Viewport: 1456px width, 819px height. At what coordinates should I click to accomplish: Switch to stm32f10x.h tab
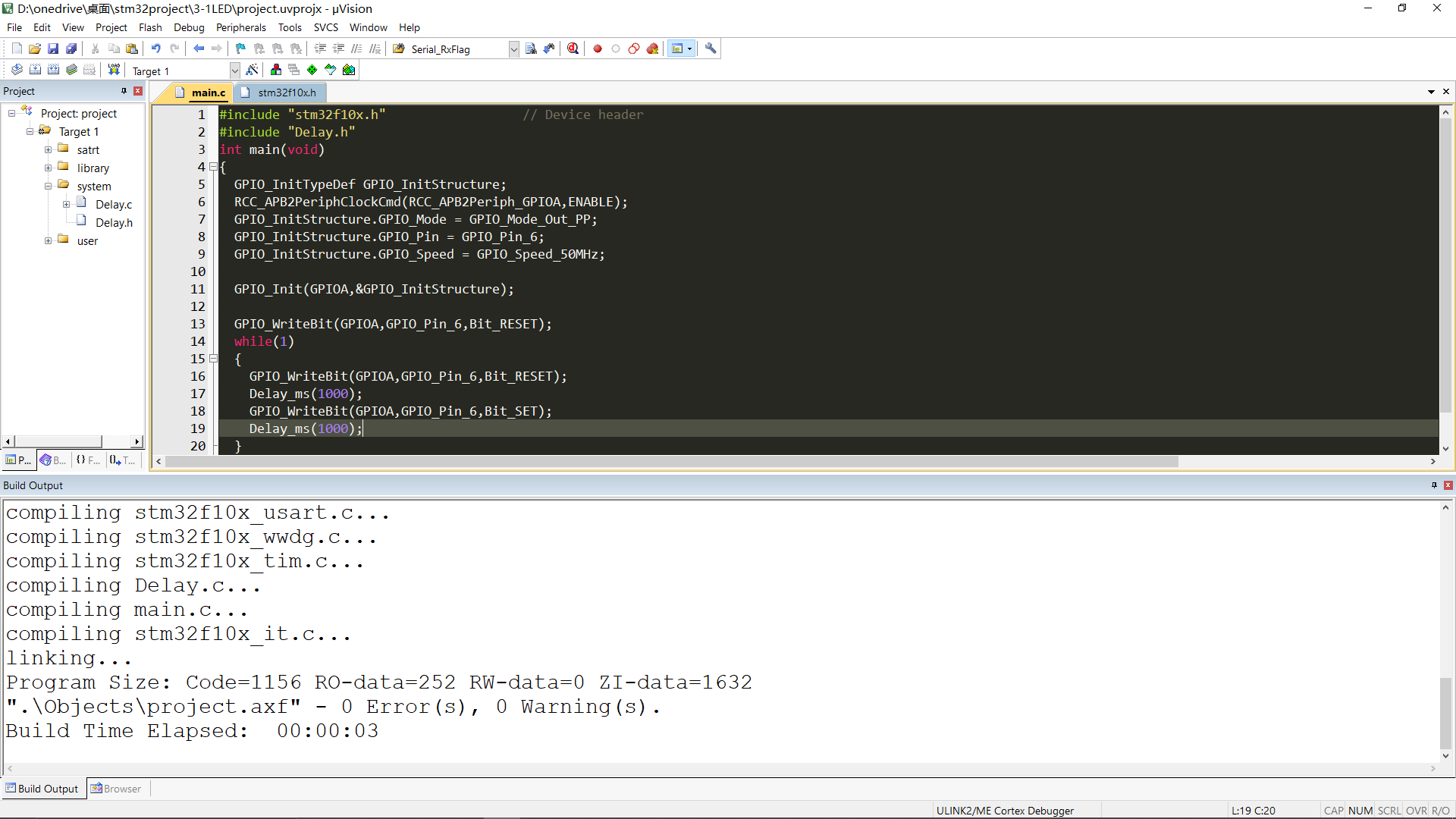coord(286,93)
